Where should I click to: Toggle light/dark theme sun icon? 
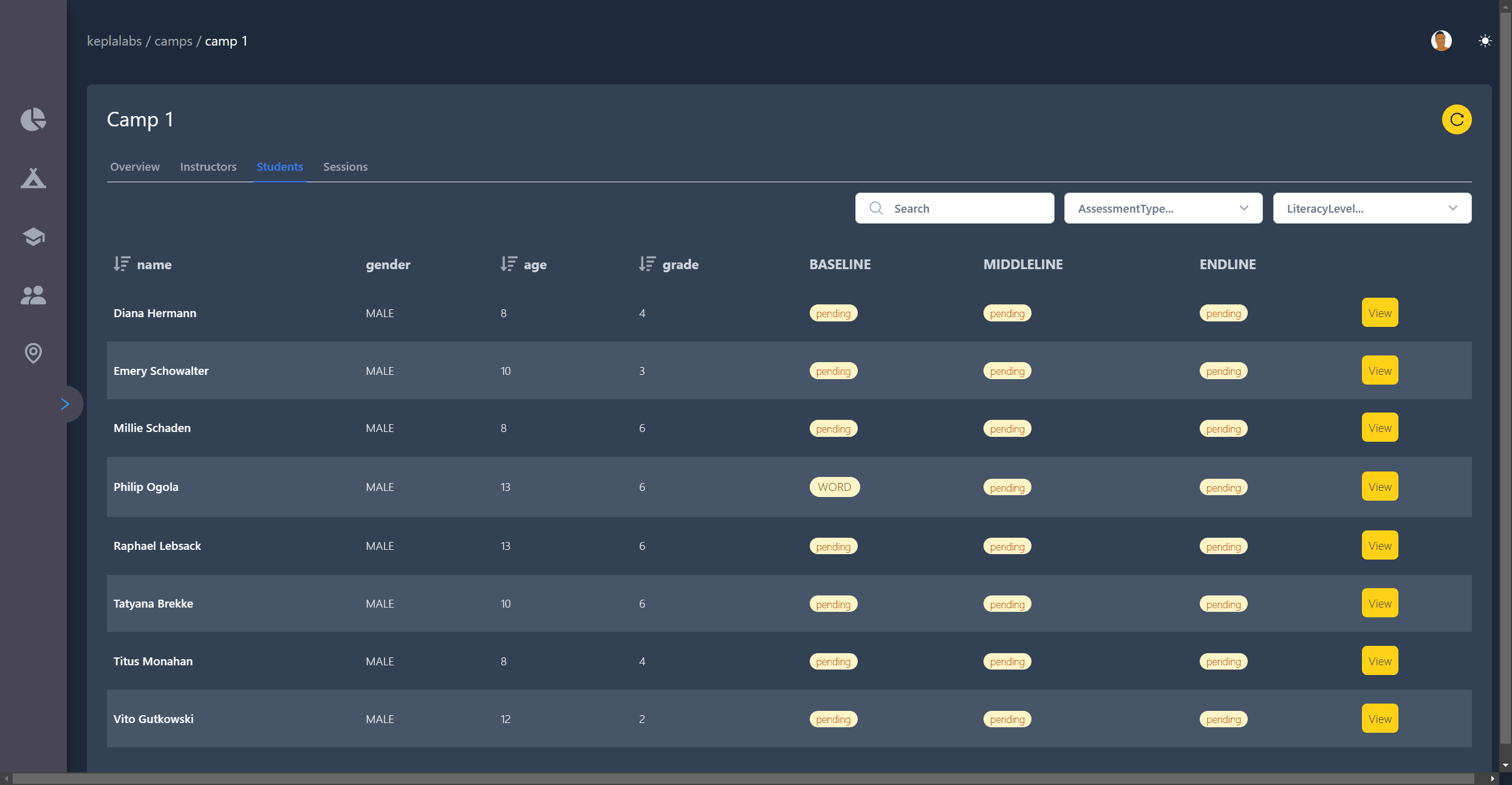(1485, 41)
